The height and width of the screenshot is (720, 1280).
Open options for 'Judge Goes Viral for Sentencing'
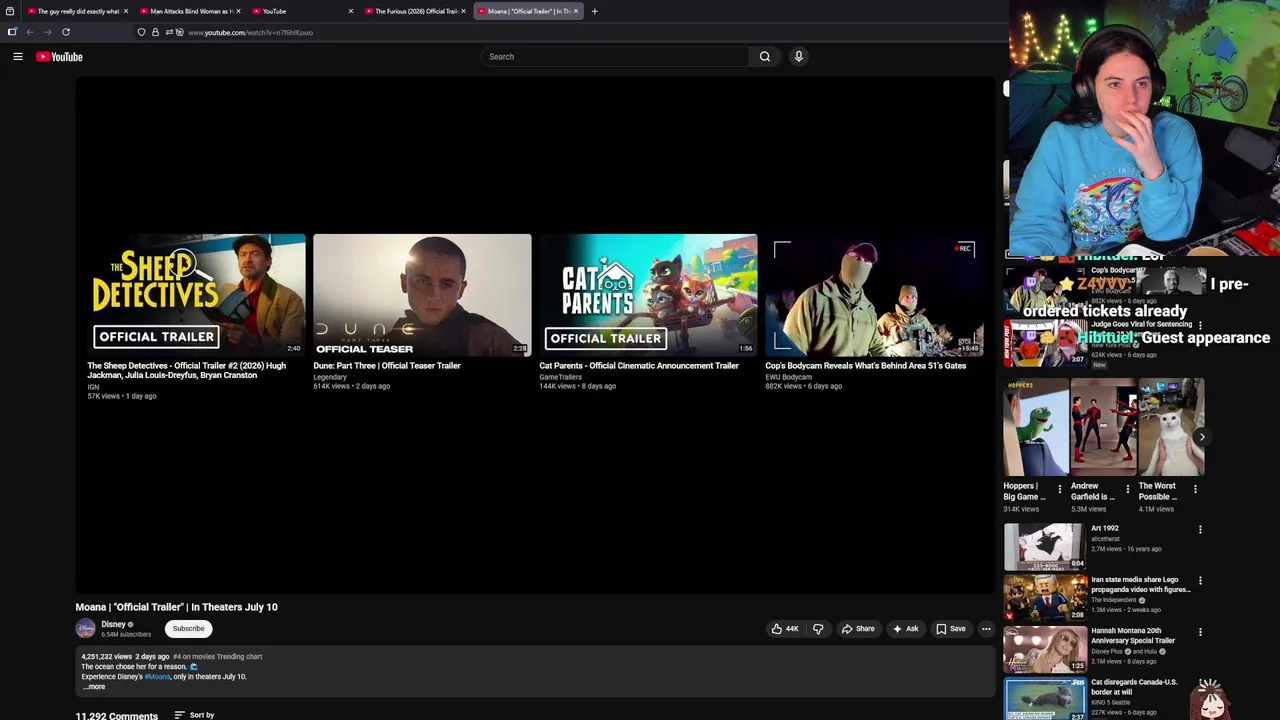tap(1200, 326)
